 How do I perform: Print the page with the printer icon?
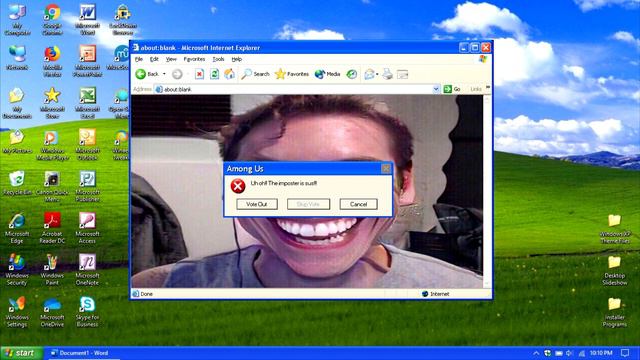coord(387,74)
